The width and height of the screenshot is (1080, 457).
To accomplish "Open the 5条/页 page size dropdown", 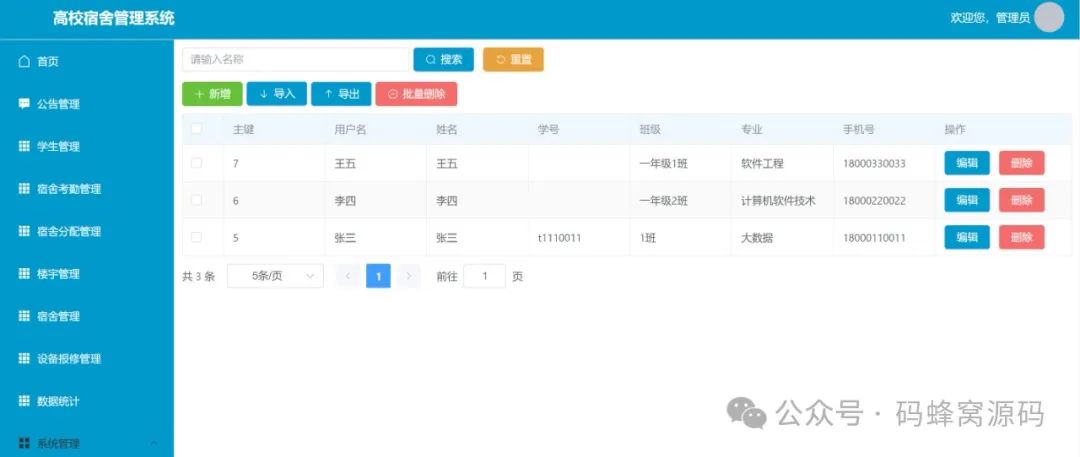I will click(275, 276).
